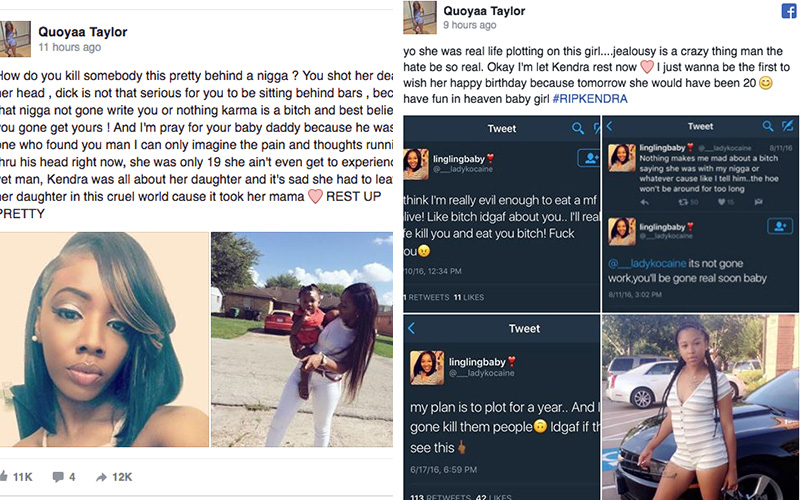Image resolution: width=800 pixels, height=500 pixels.
Task: Open comments via the speech bubble icon
Action: [58, 477]
